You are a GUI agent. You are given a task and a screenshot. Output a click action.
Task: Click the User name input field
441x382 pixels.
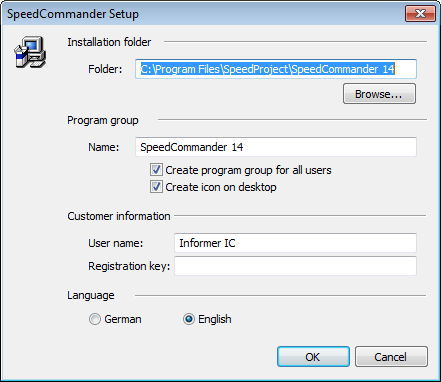coord(295,243)
